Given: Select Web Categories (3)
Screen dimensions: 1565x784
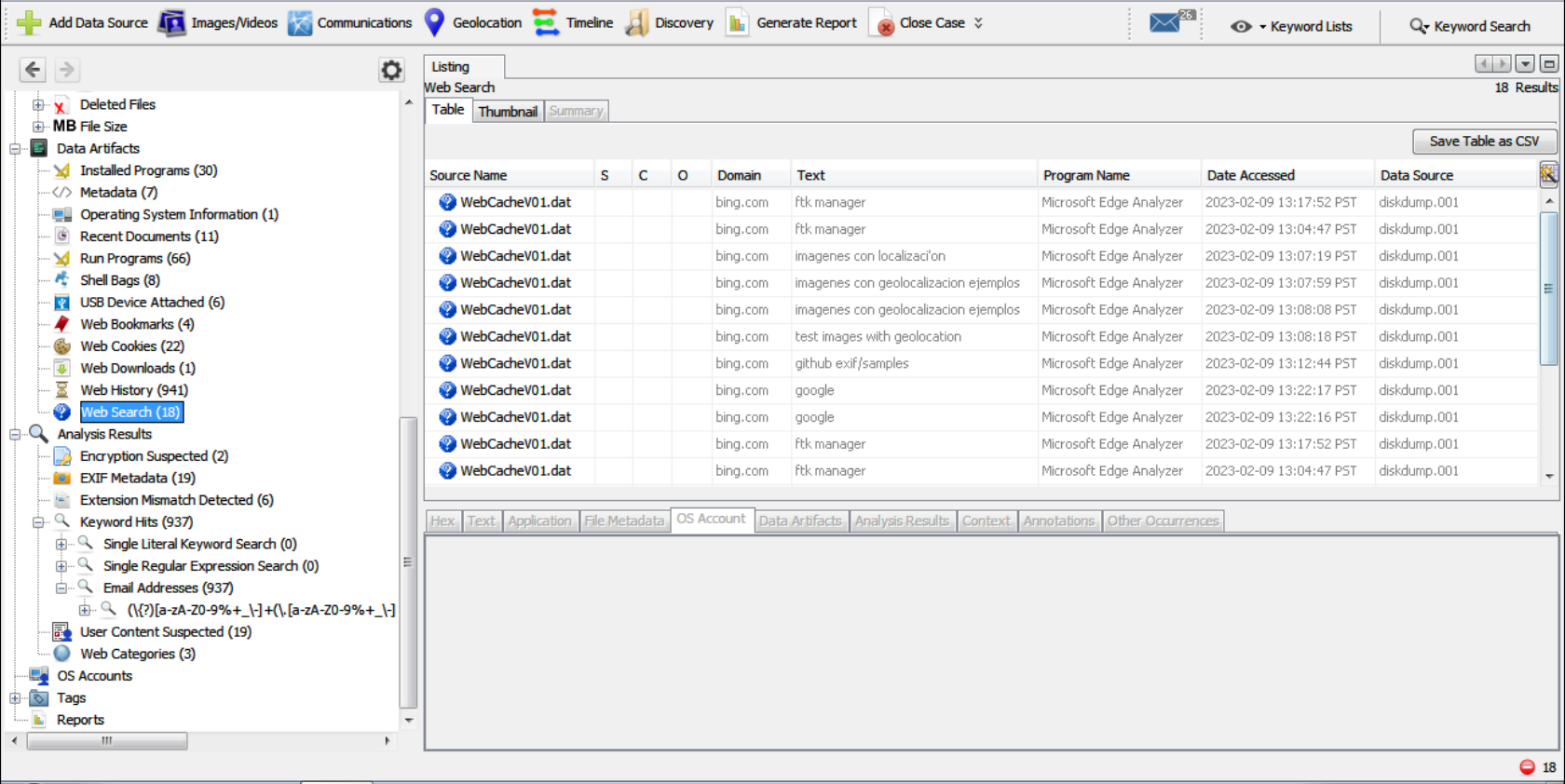Looking at the screenshot, I should (138, 654).
